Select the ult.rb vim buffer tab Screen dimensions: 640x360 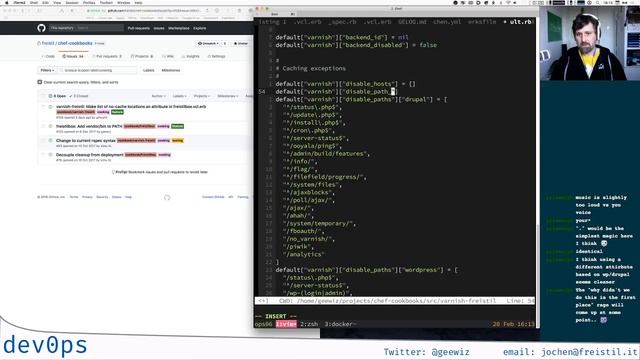coord(520,22)
